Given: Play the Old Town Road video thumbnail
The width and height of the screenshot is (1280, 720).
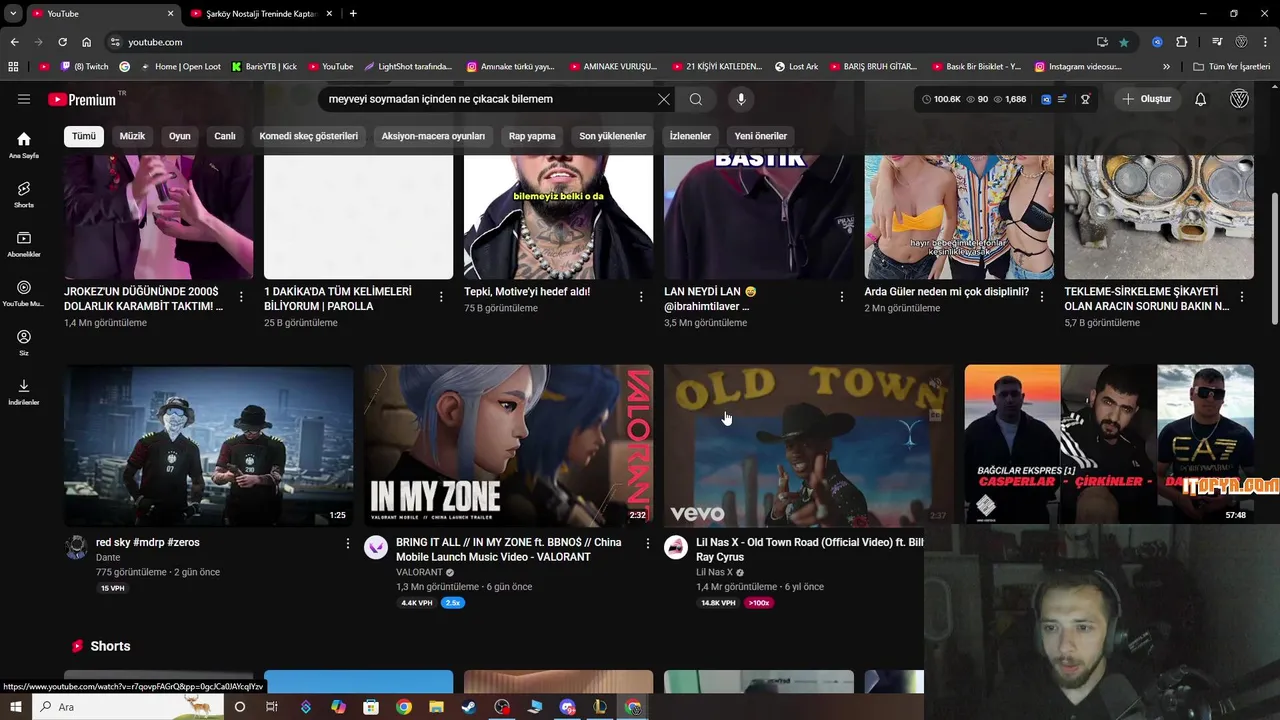Looking at the screenshot, I should click(x=808, y=445).
